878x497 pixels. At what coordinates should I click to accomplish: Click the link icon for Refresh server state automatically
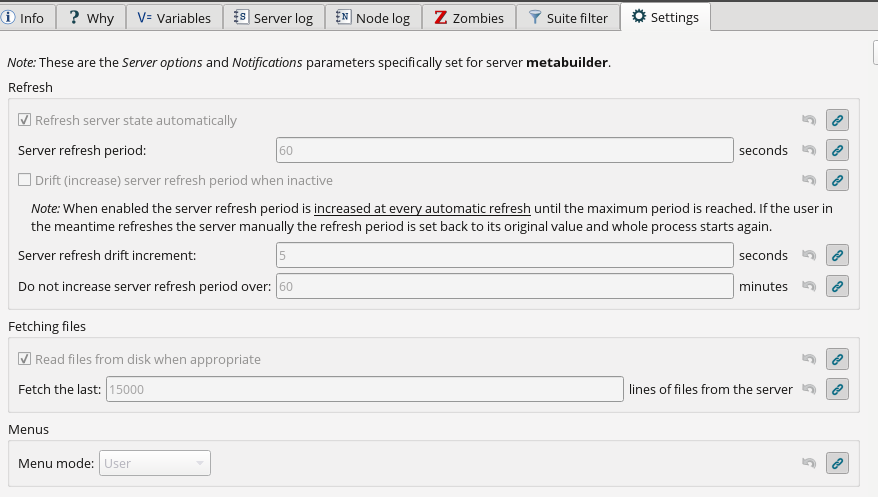(x=838, y=121)
